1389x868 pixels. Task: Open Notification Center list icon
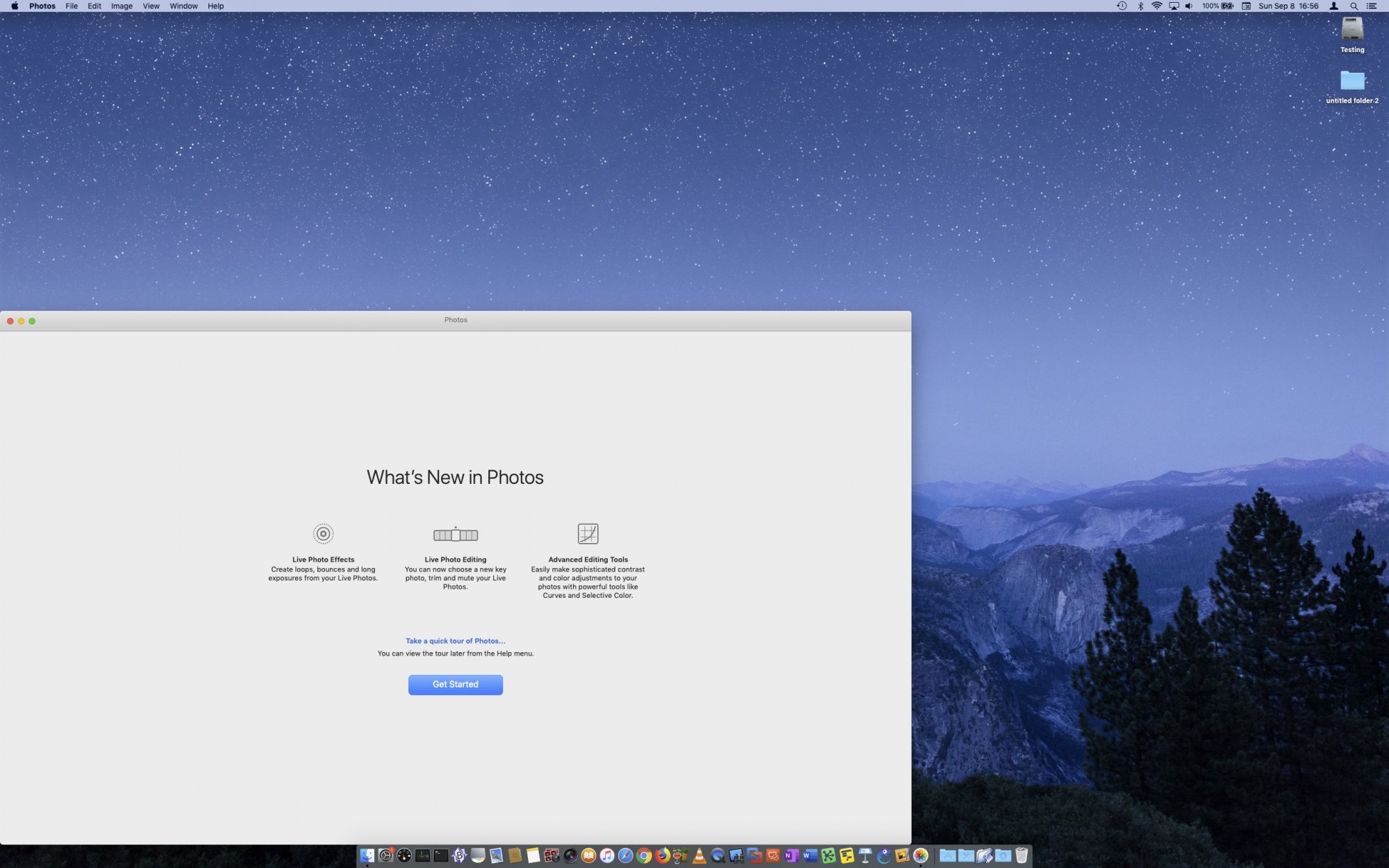pyautogui.click(x=1372, y=6)
